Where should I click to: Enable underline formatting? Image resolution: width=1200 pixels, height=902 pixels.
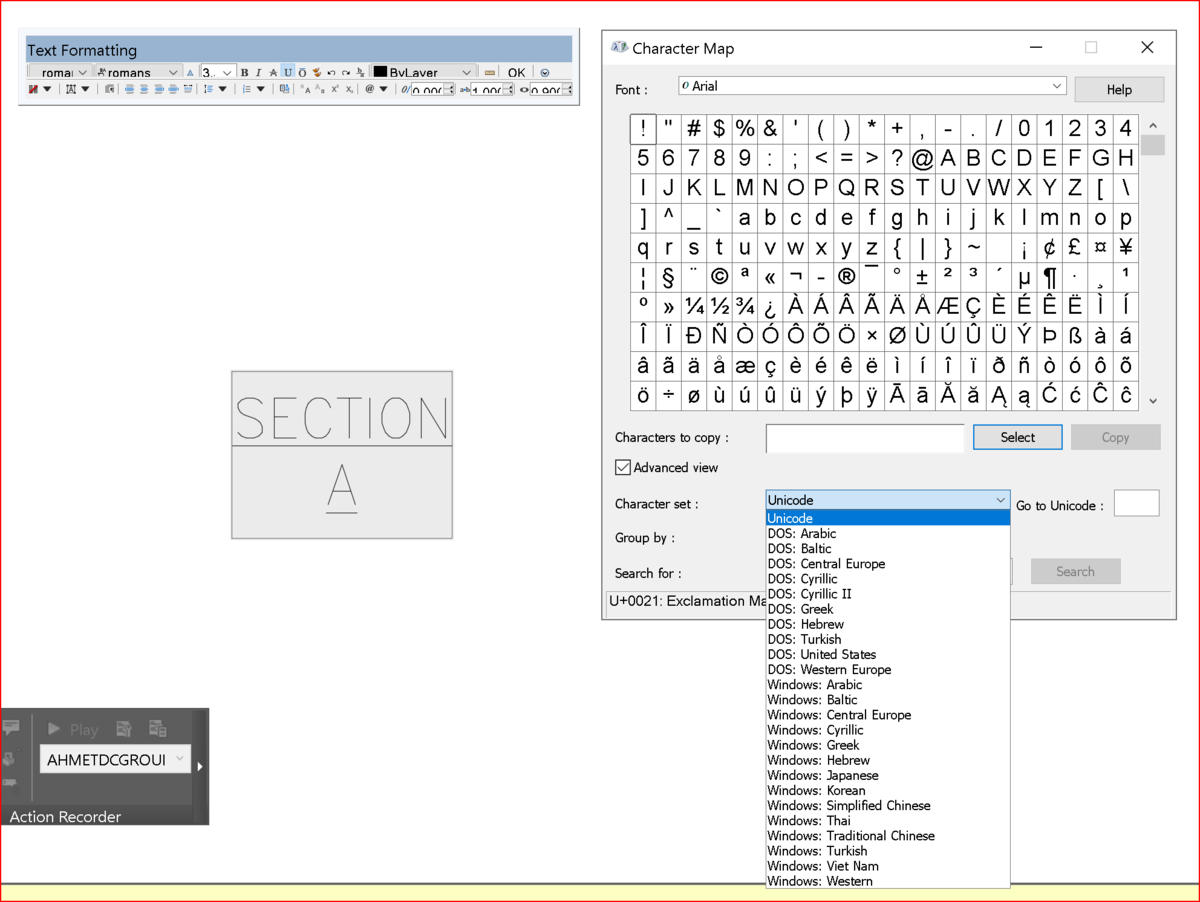[287, 72]
